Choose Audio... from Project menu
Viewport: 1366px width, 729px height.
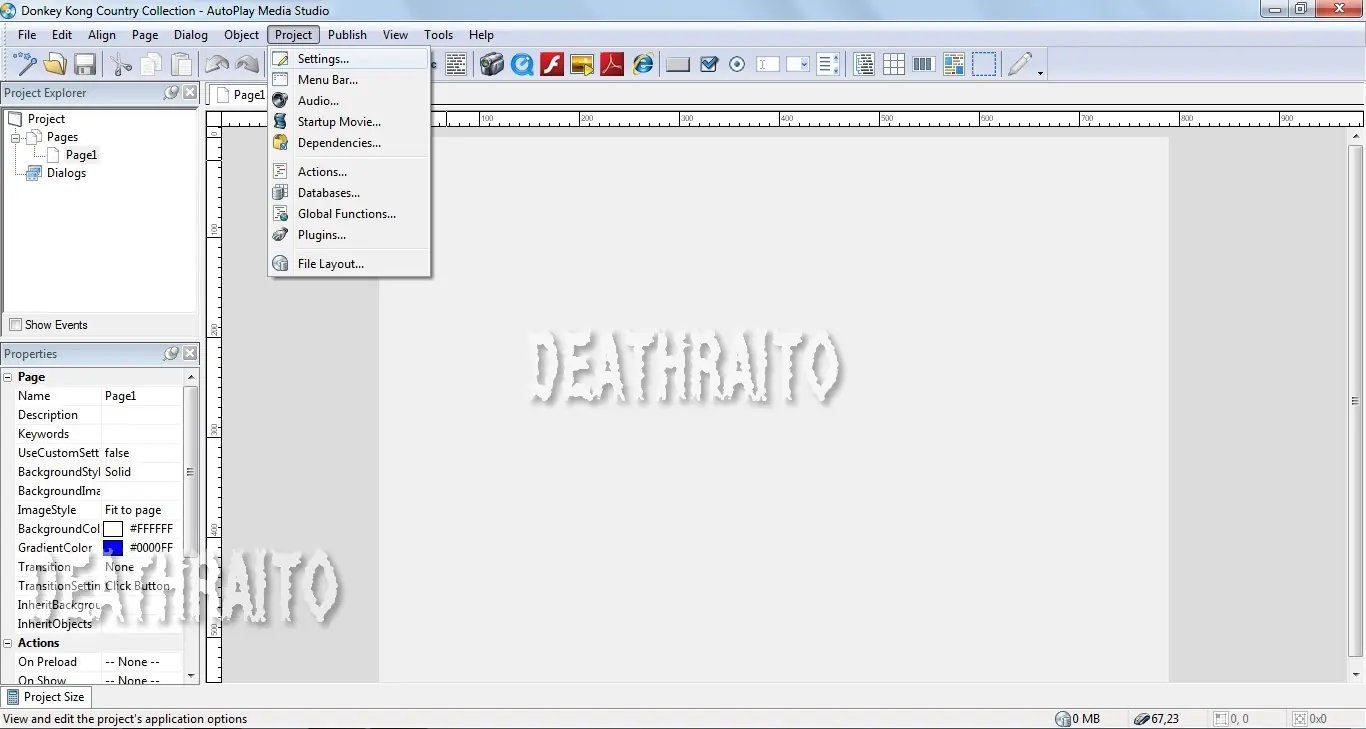tap(349, 101)
